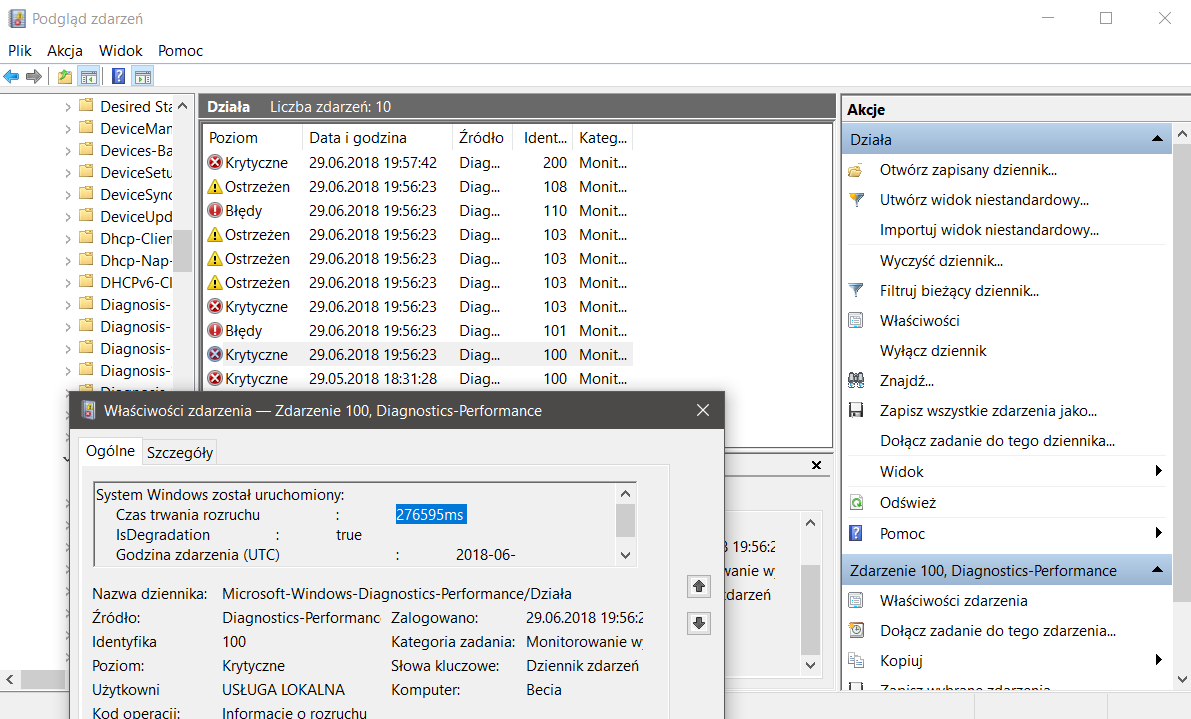Click the funnel icon for 'Utwórz widok niestandardowy...'
The width and height of the screenshot is (1191, 719).
point(856,200)
